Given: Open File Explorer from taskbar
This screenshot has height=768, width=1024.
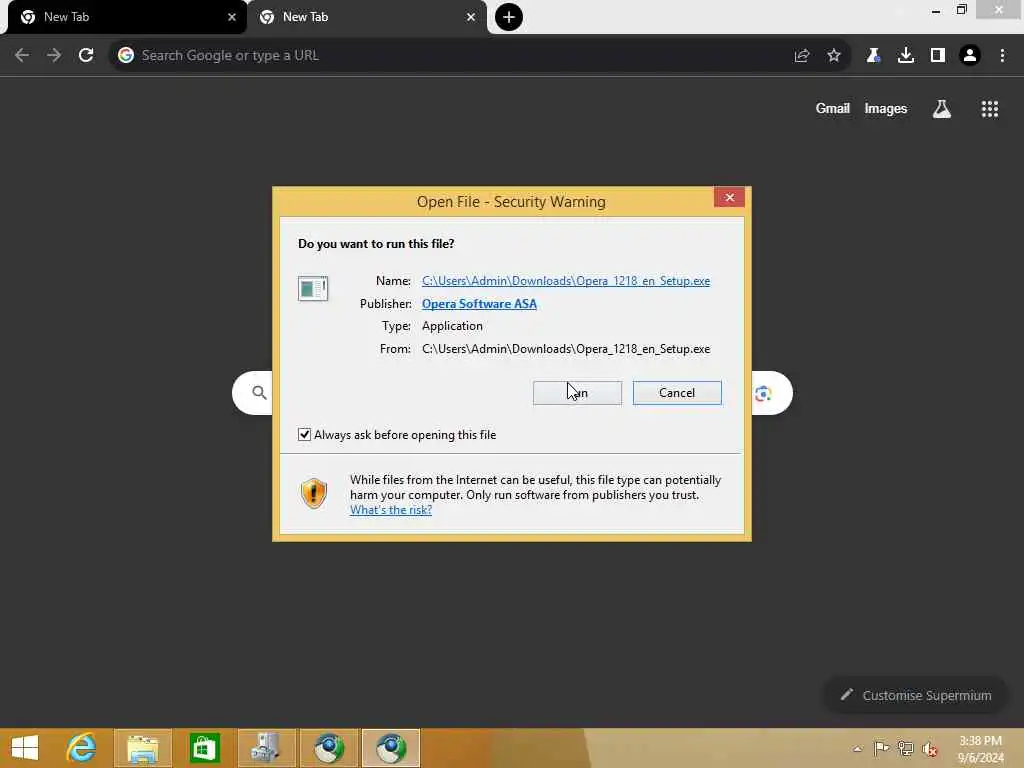Looking at the screenshot, I should [x=142, y=748].
